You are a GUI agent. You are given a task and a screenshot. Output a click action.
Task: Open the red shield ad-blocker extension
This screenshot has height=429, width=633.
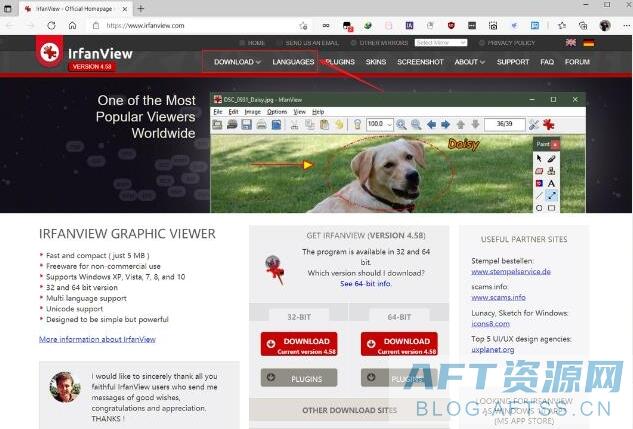[451, 26]
